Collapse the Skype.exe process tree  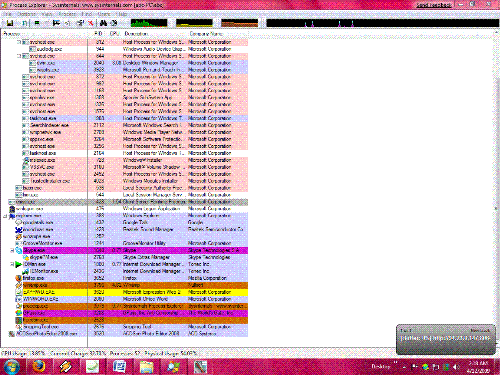(x=12, y=251)
